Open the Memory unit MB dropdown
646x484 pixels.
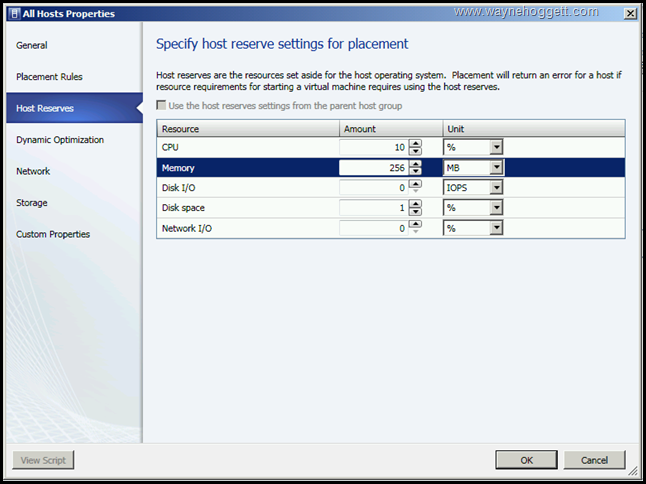pyautogui.click(x=496, y=168)
